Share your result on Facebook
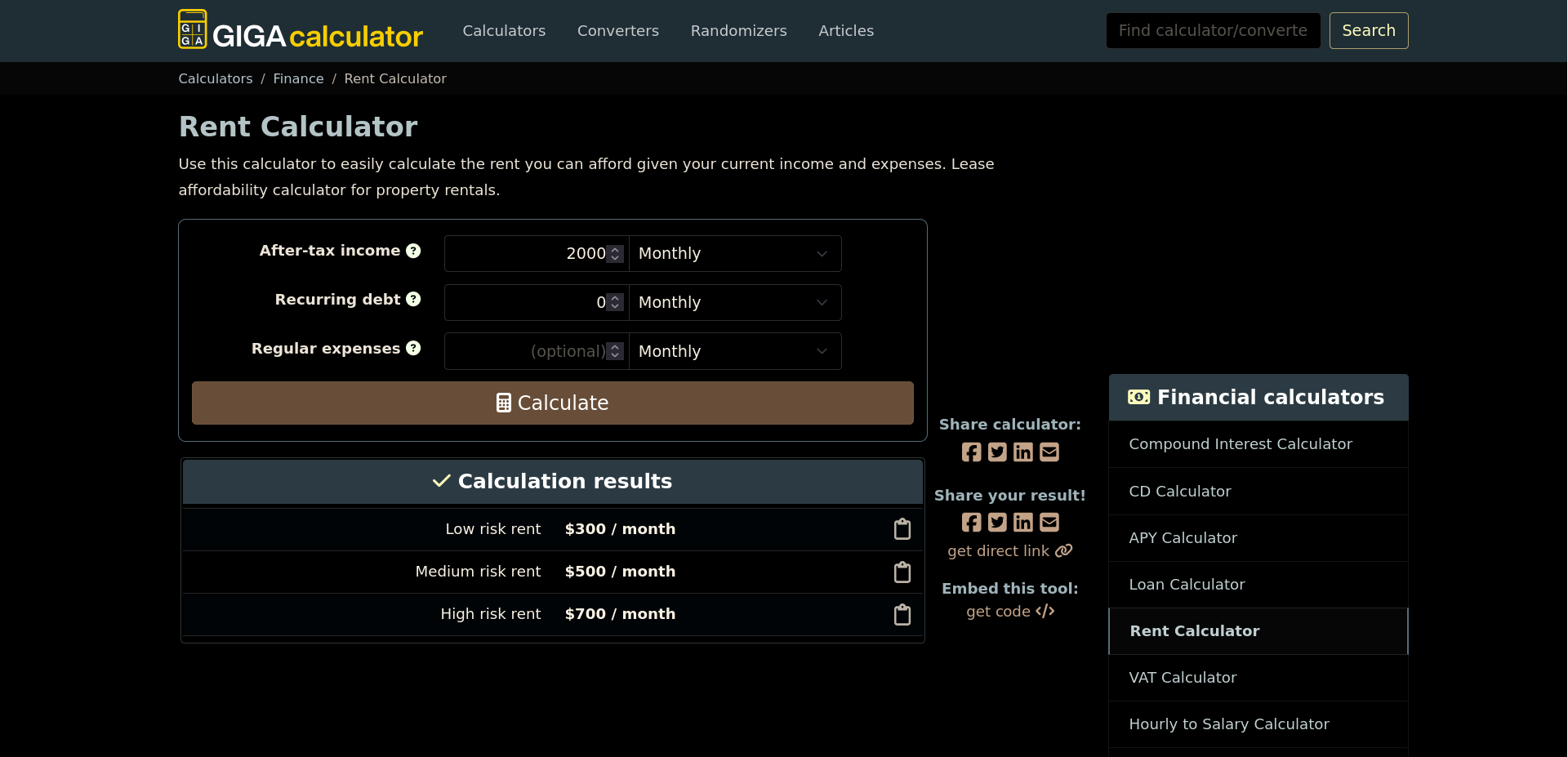The image size is (1568, 757). tap(971, 522)
